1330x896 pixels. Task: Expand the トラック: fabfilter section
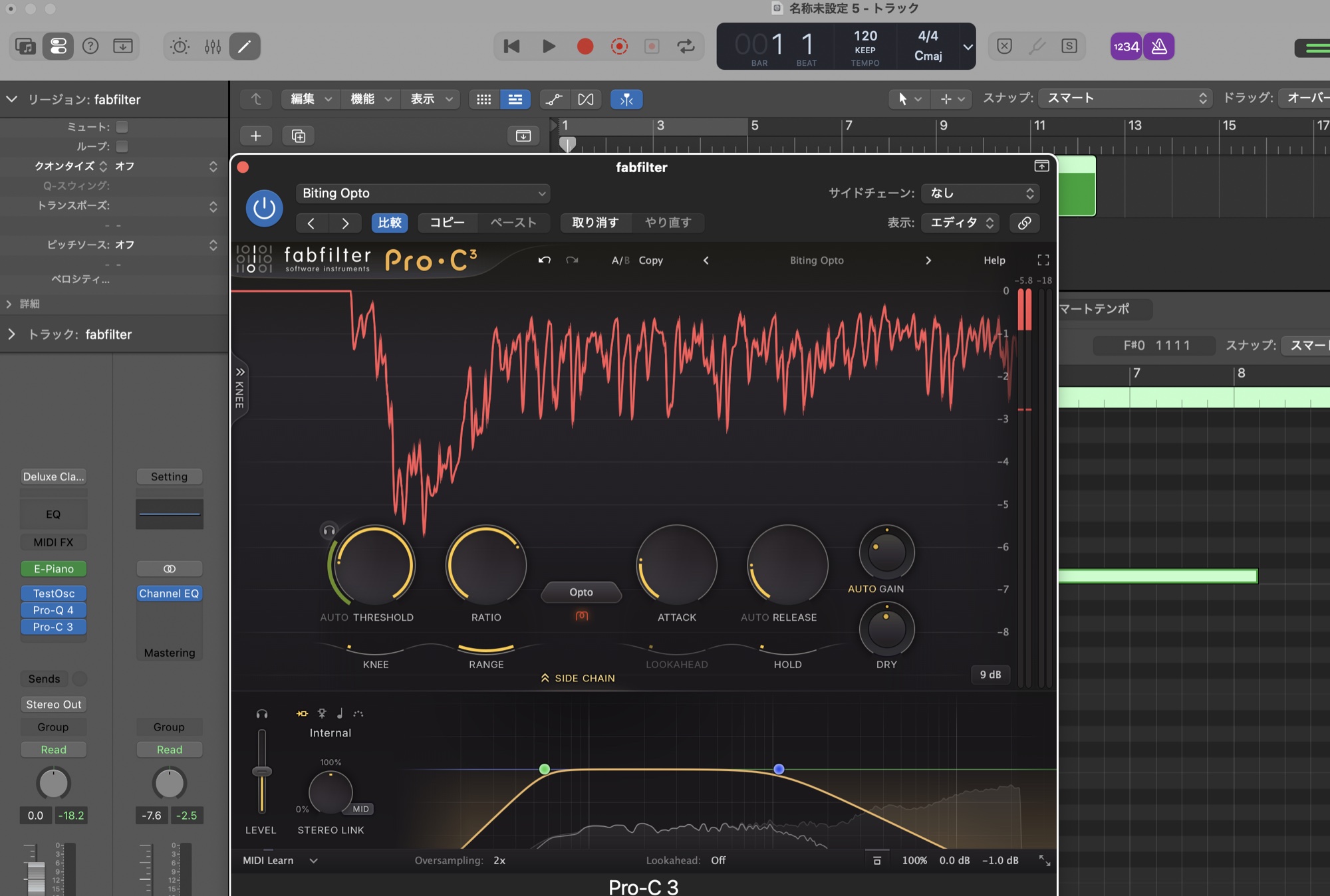tap(11, 334)
